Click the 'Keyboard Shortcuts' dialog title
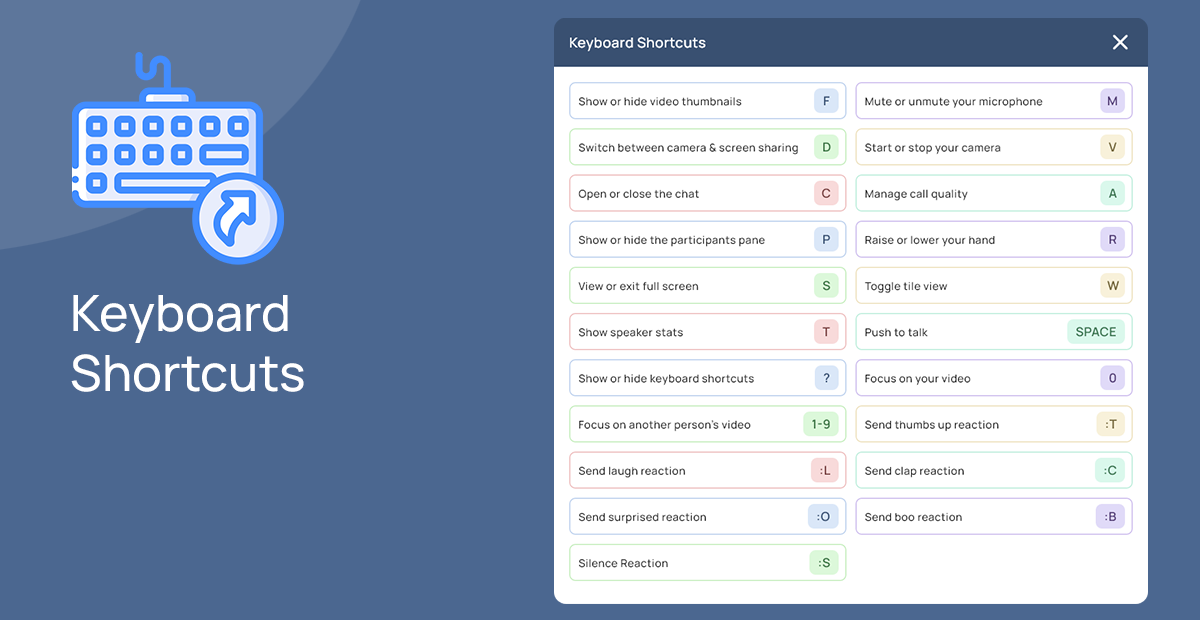 [637, 43]
